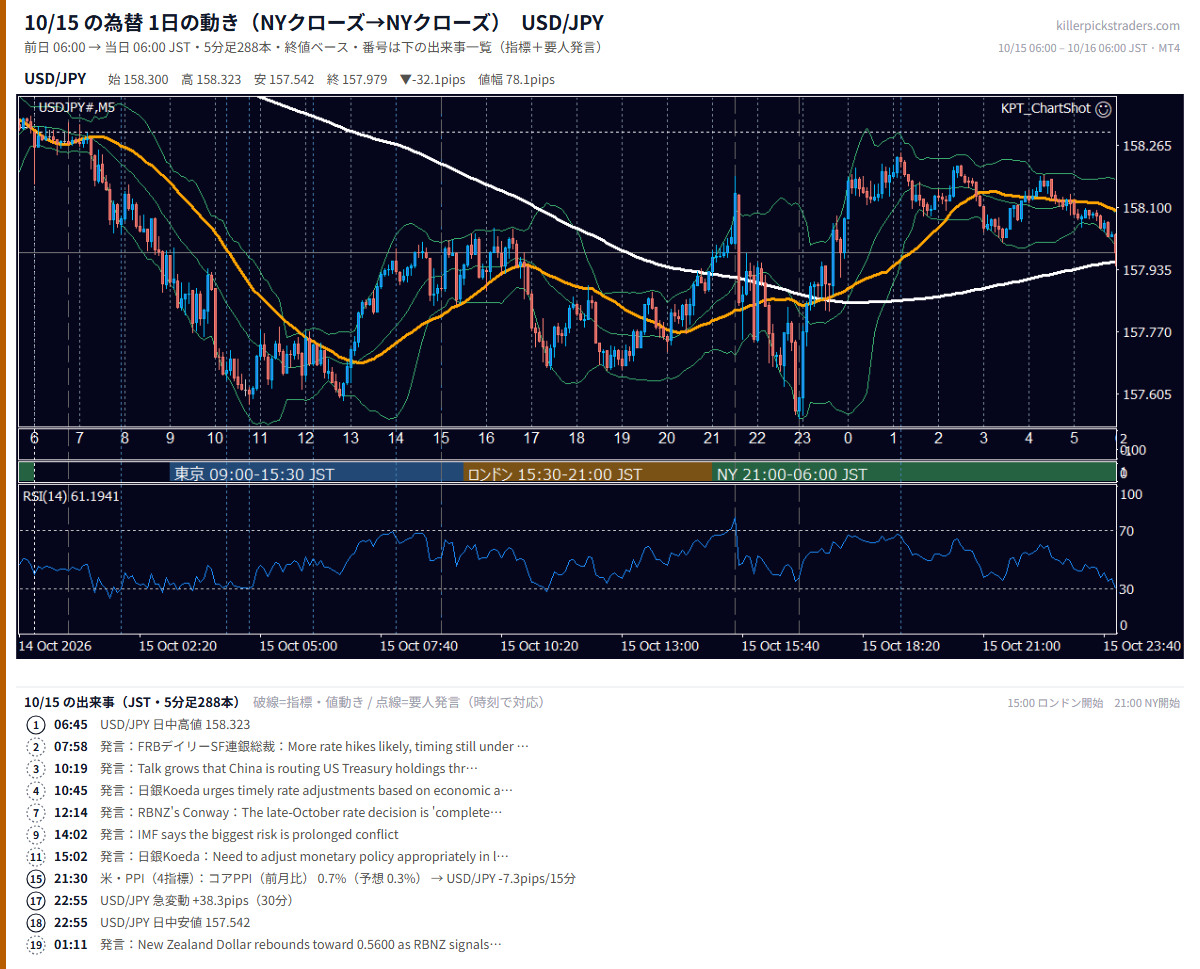Click the 15 Oct 23:40 date label
Image resolution: width=1200 pixels, height=969 pixels.
click(x=1142, y=646)
